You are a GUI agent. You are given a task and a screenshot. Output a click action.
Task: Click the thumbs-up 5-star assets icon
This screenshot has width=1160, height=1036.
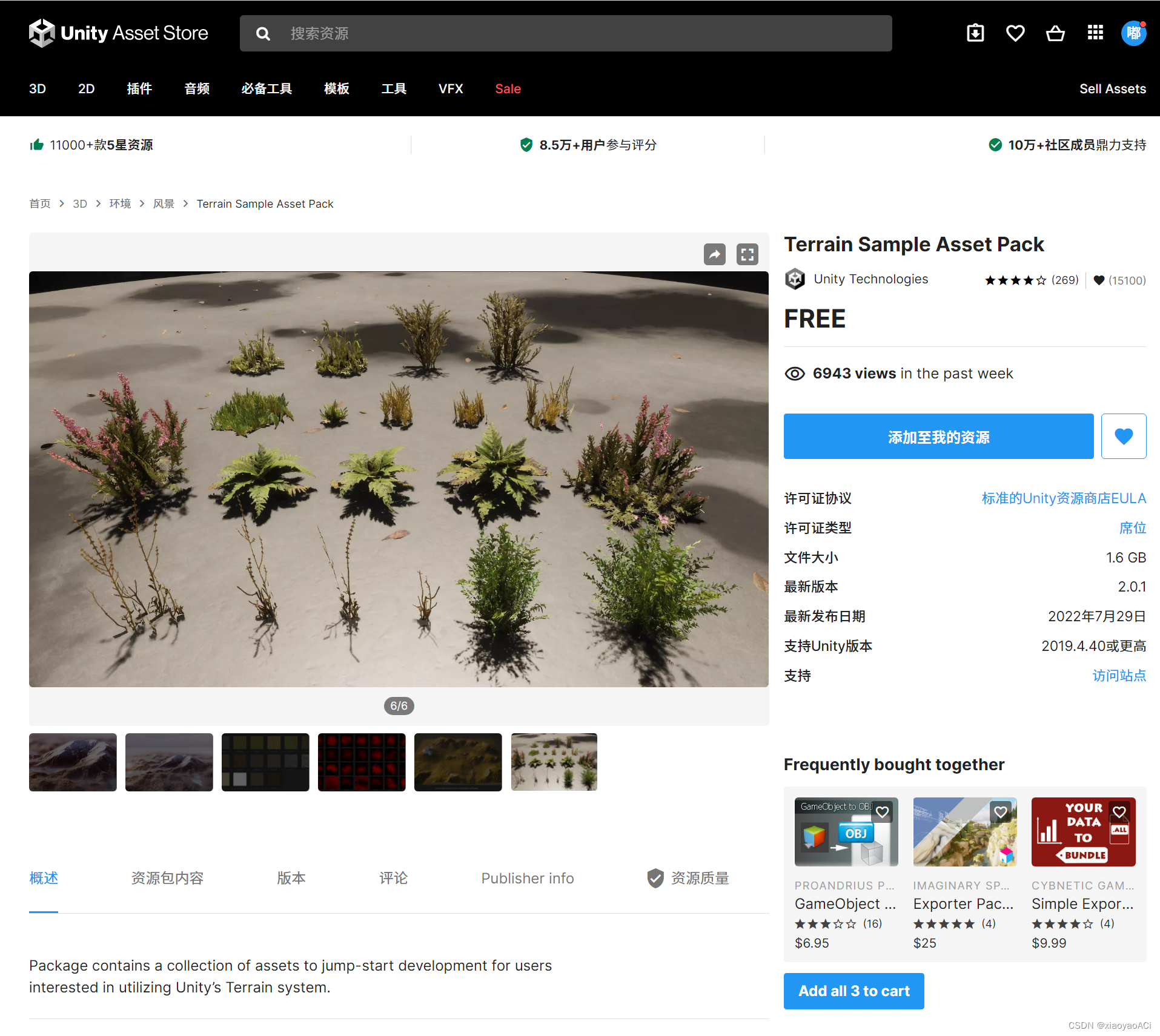(x=37, y=145)
